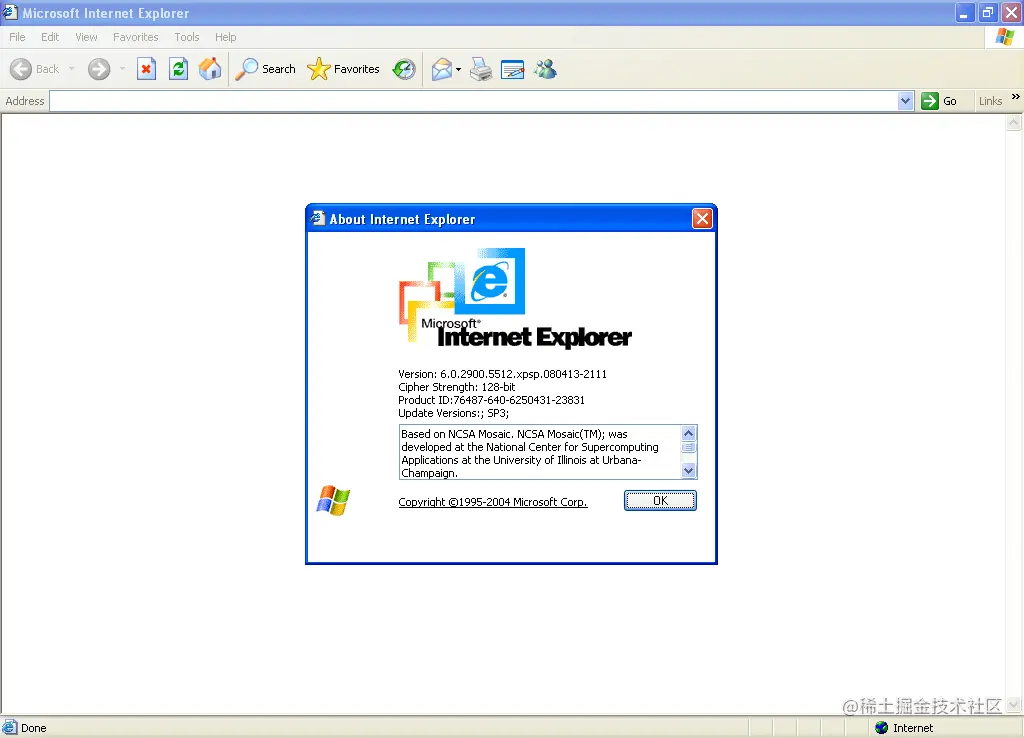1024x738 pixels.
Task: Click the Update Versions SP3 text
Action: [x=453, y=413]
